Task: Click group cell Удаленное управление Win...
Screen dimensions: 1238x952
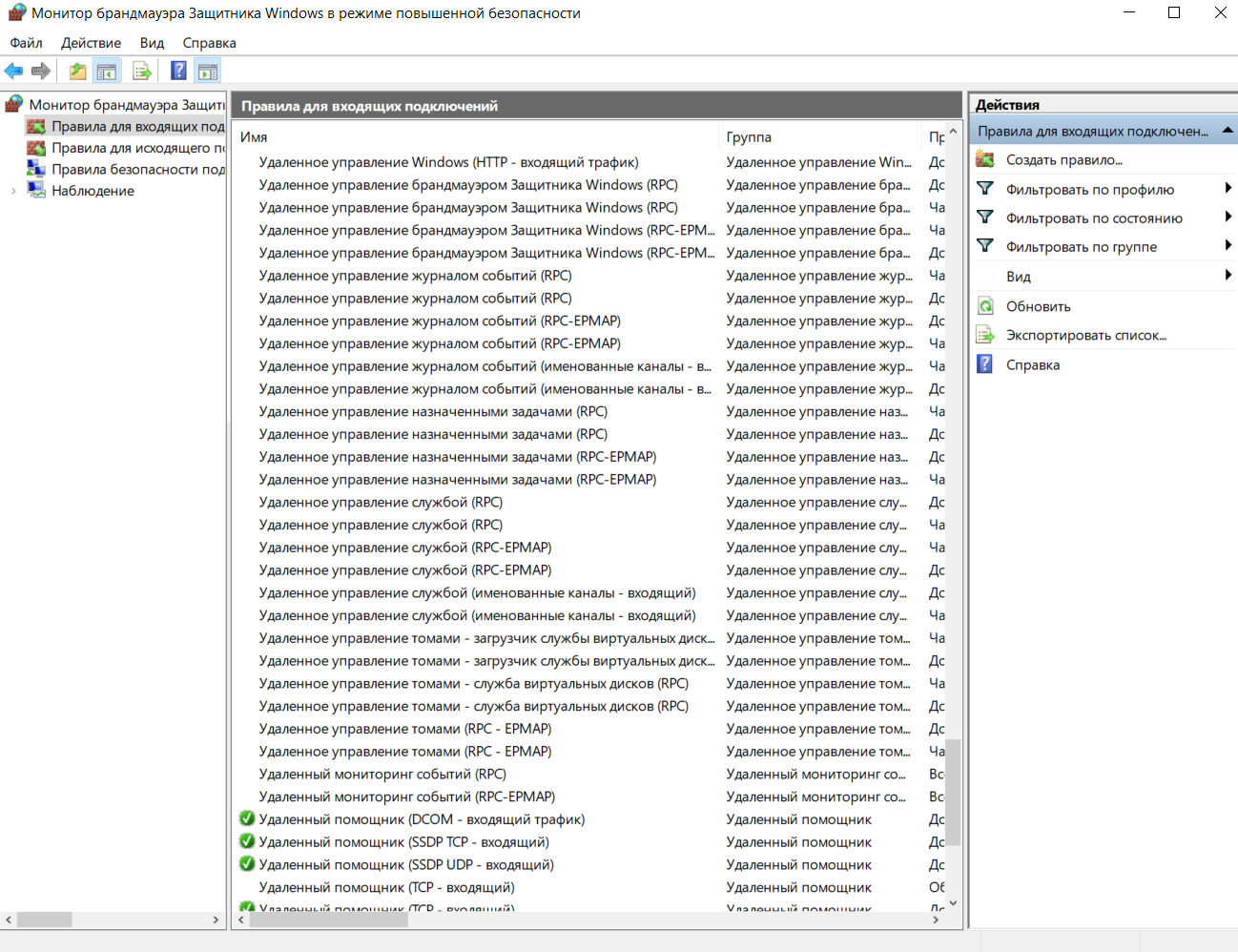Action: pyautogui.click(x=818, y=162)
